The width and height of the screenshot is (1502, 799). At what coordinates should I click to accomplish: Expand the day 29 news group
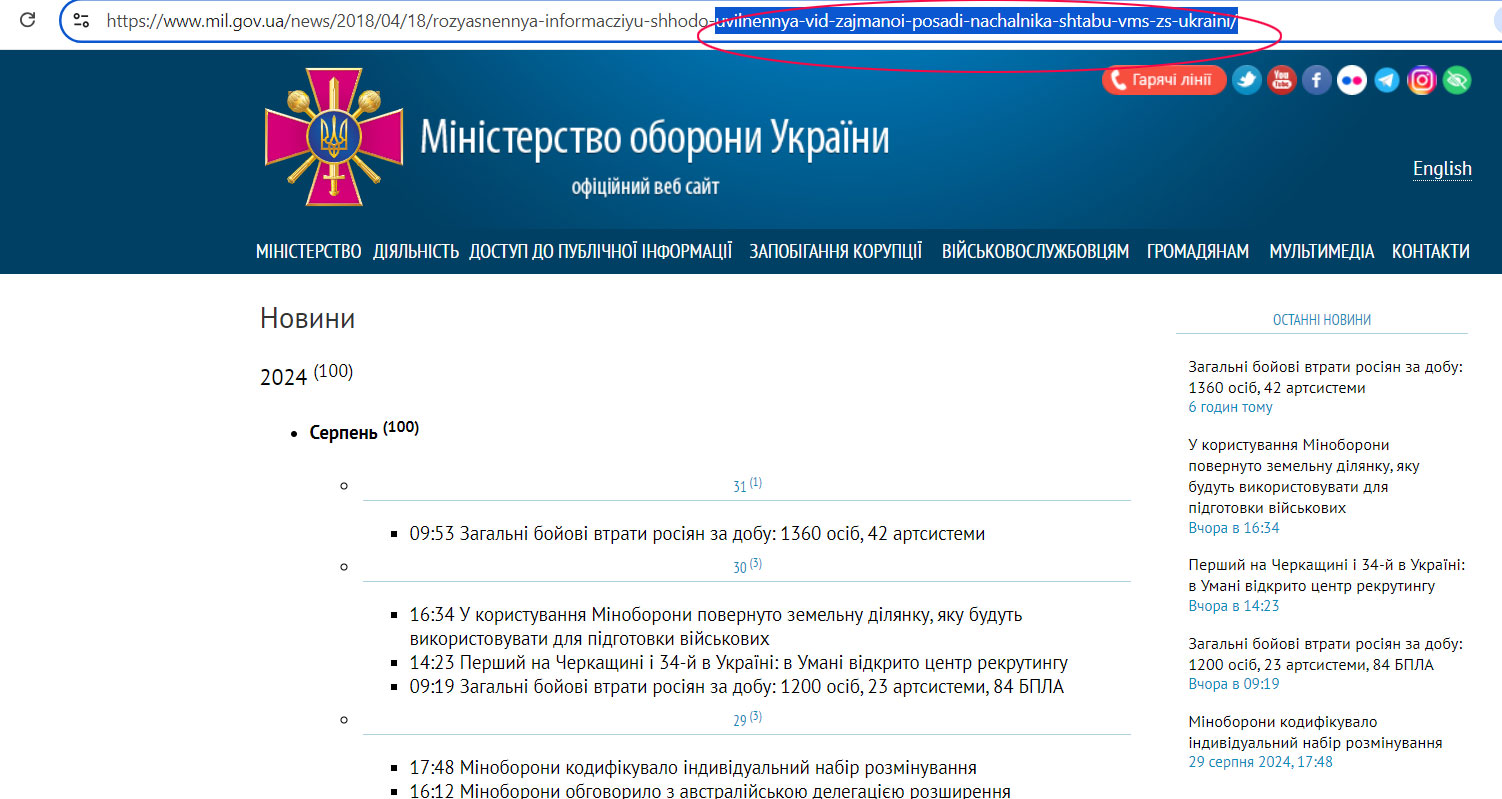point(740,720)
